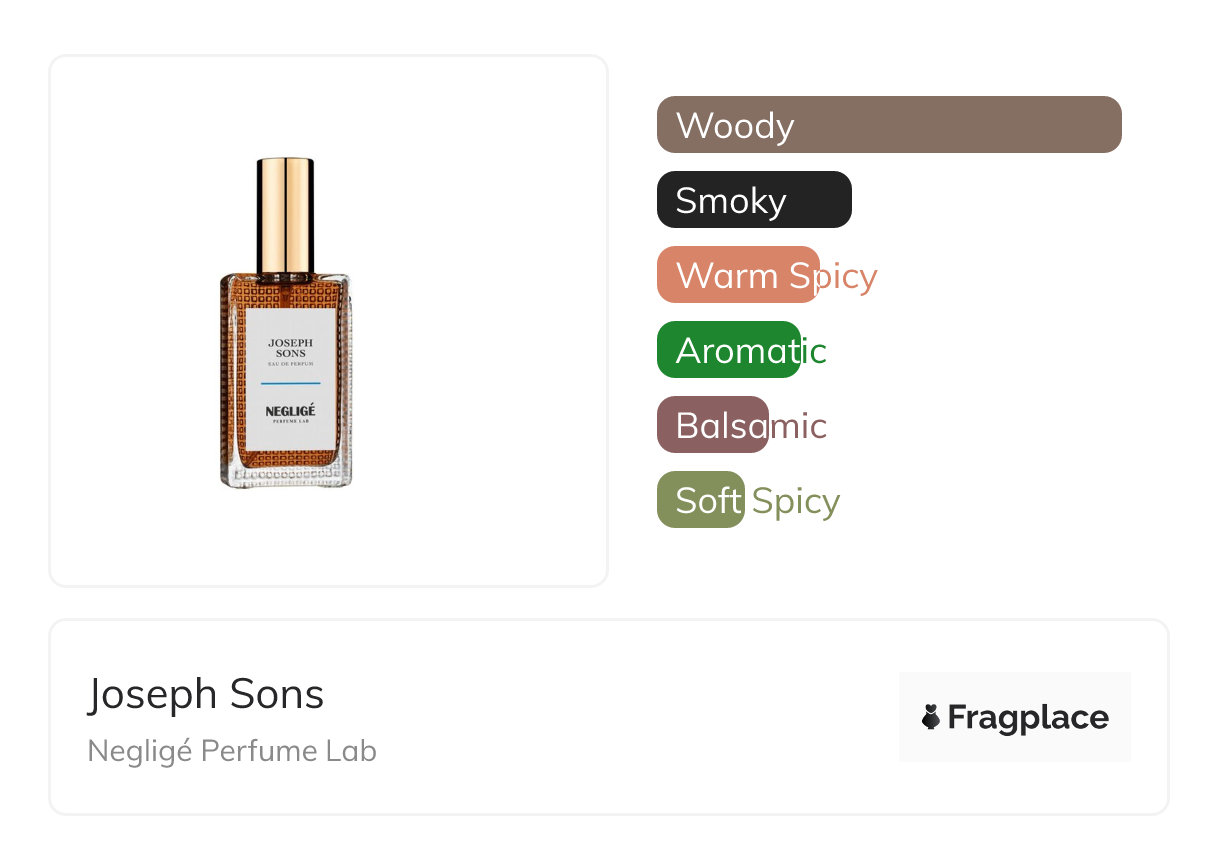Viewport: 1218px width, 864px height.
Task: Open the Negligé Perfume Lab brand link
Action: pos(232,751)
